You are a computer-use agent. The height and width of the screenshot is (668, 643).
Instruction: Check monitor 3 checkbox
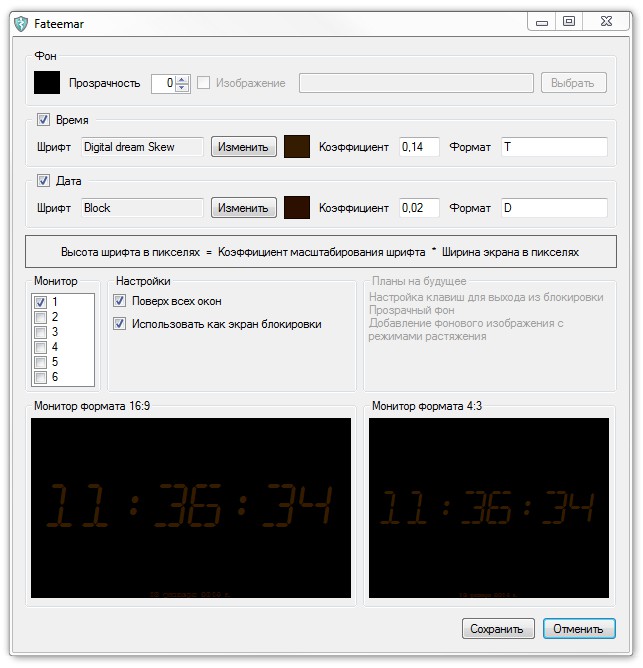pyautogui.click(x=40, y=332)
